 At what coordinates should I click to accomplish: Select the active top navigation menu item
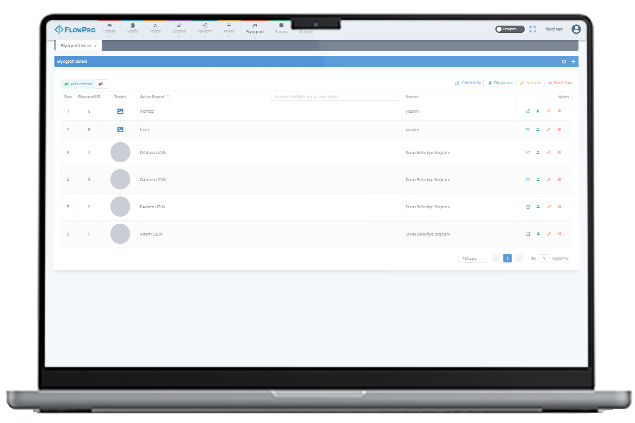pos(254,30)
